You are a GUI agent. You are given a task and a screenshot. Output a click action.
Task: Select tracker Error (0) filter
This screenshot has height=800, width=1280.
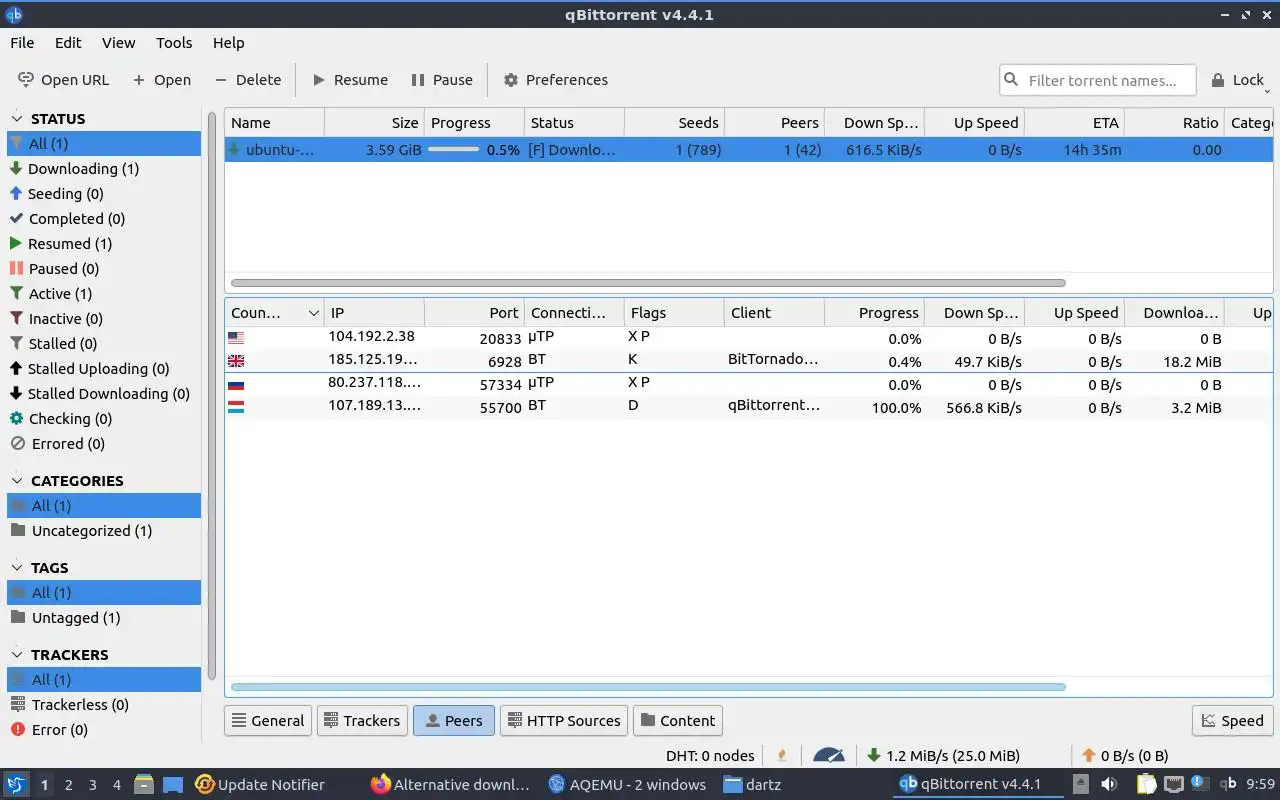pos(104,730)
